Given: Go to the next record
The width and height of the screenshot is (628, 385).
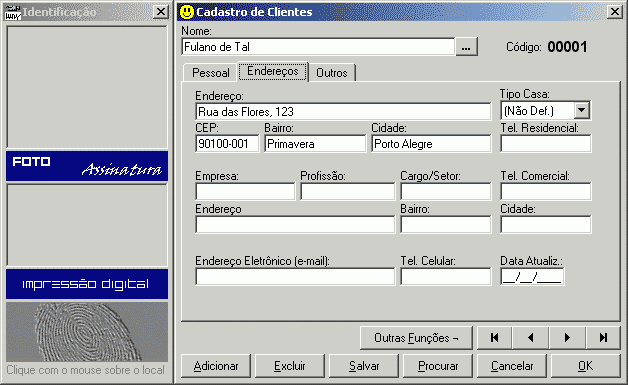Looking at the screenshot, I should pyautogui.click(x=567, y=338).
